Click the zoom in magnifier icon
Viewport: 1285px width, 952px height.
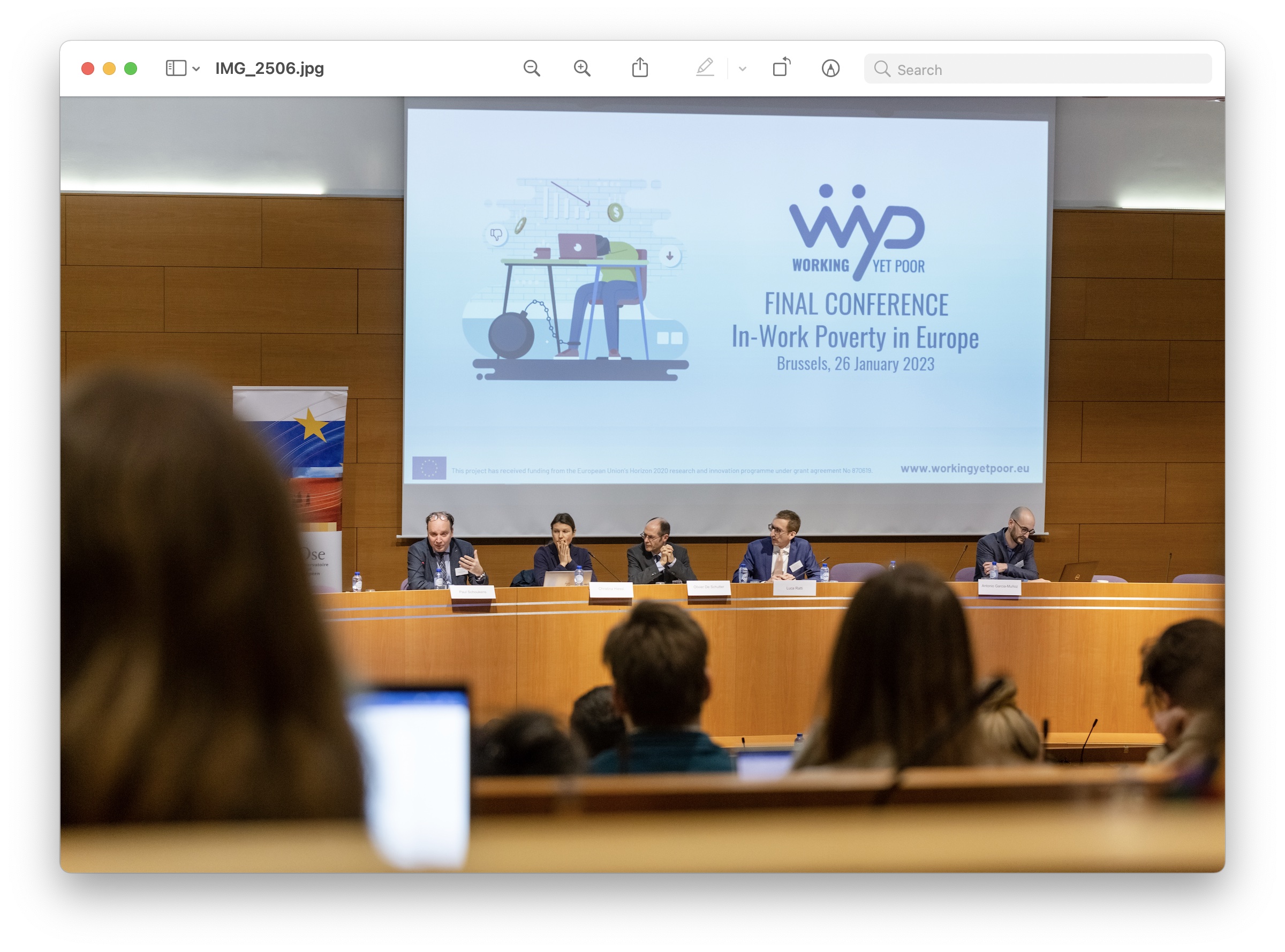582,69
